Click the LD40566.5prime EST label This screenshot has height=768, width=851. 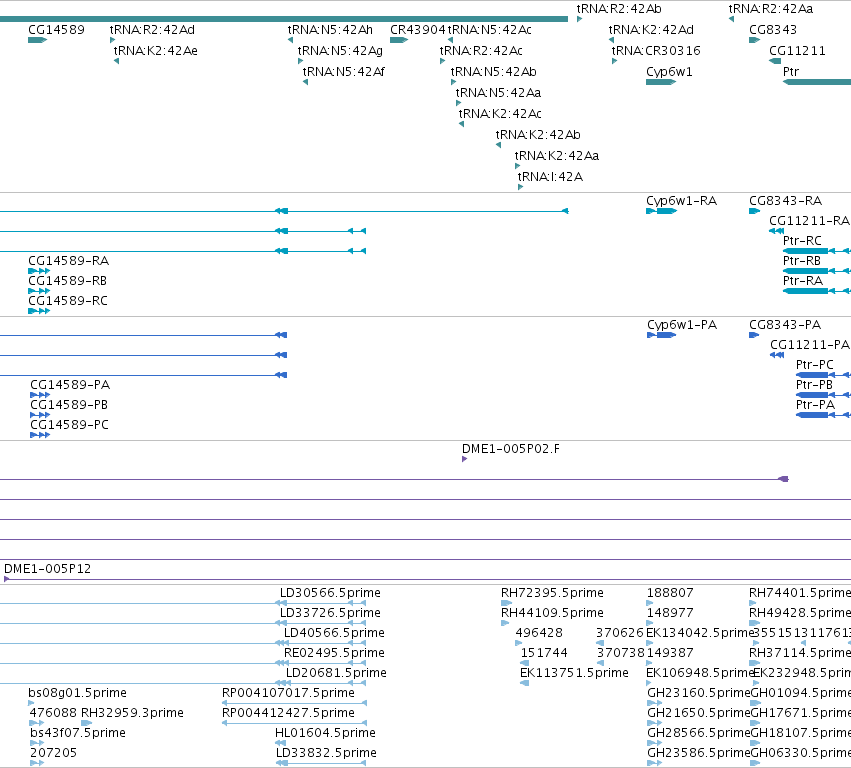click(334, 634)
